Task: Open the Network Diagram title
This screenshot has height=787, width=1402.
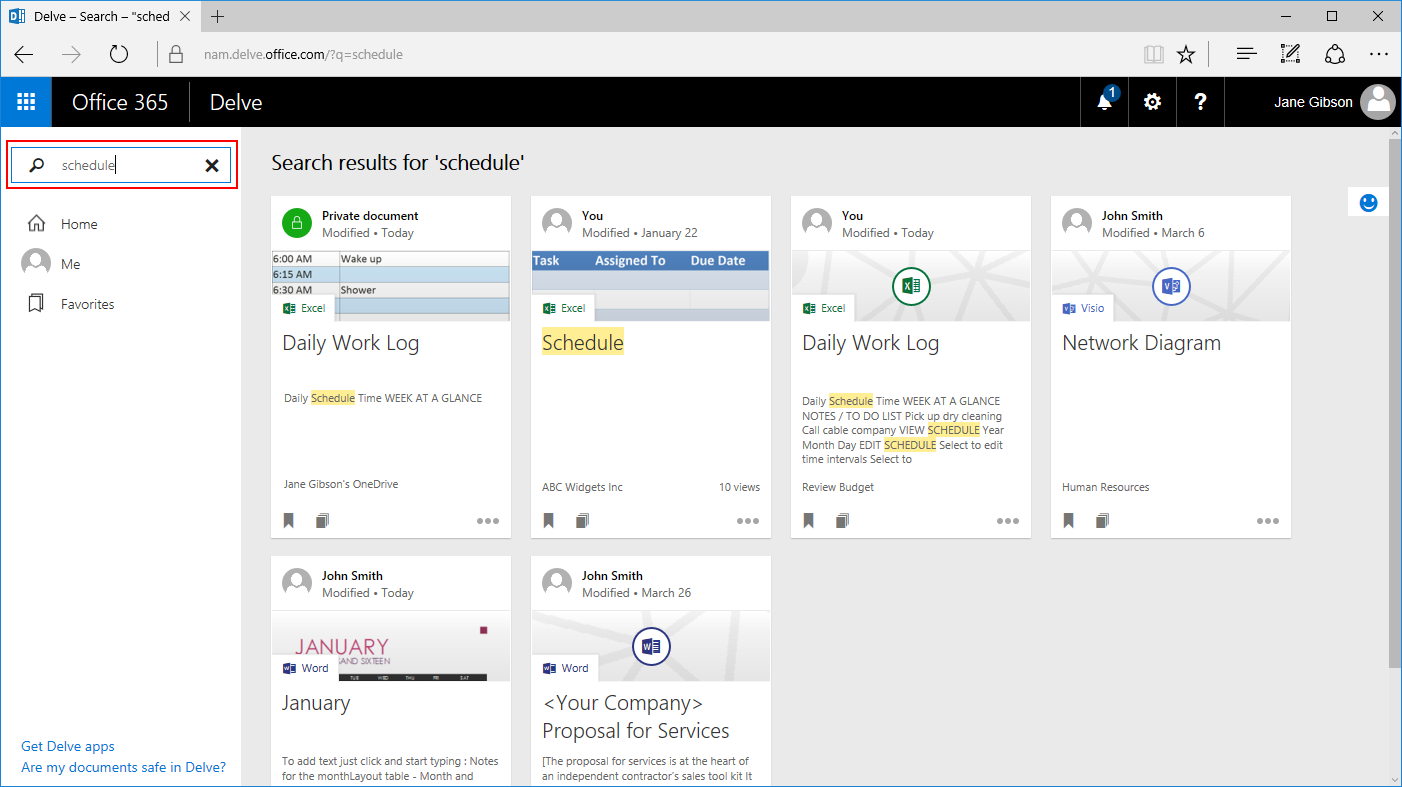Action: pos(1141,343)
